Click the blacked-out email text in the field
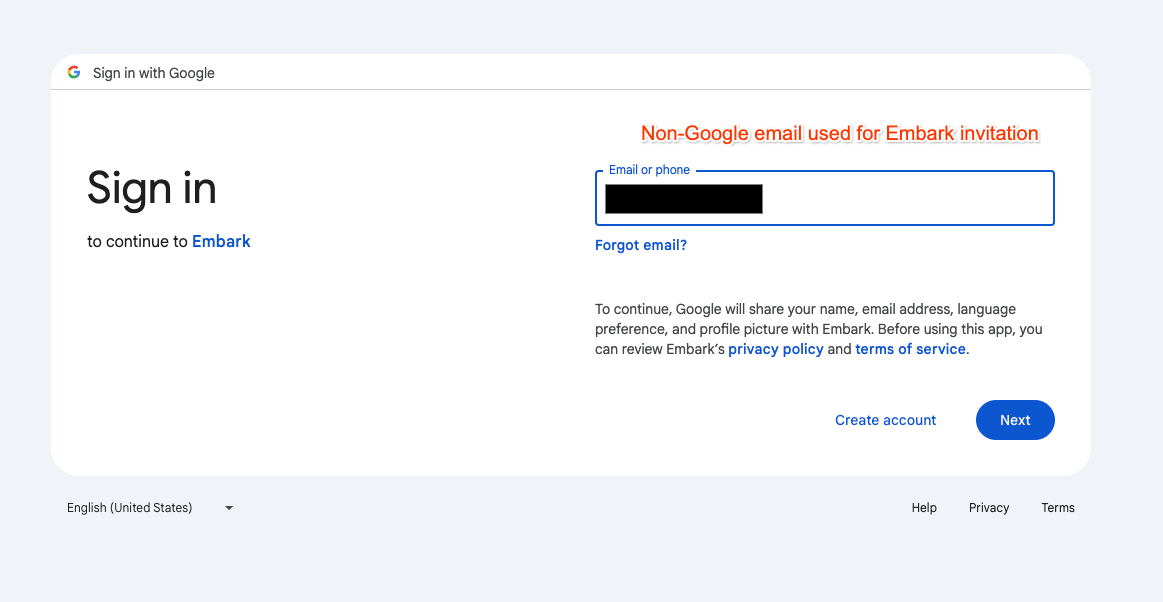The image size is (1163, 602). [x=684, y=199]
